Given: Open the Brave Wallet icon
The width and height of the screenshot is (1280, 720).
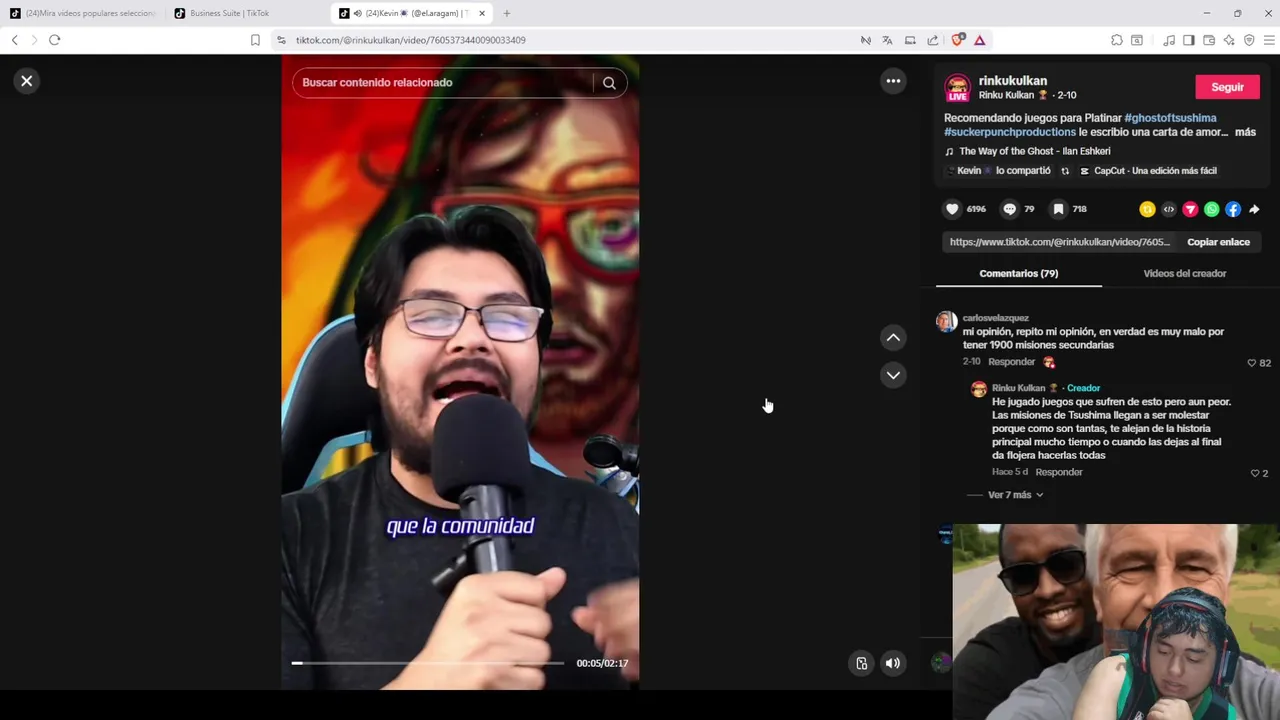Looking at the screenshot, I should click(1209, 40).
